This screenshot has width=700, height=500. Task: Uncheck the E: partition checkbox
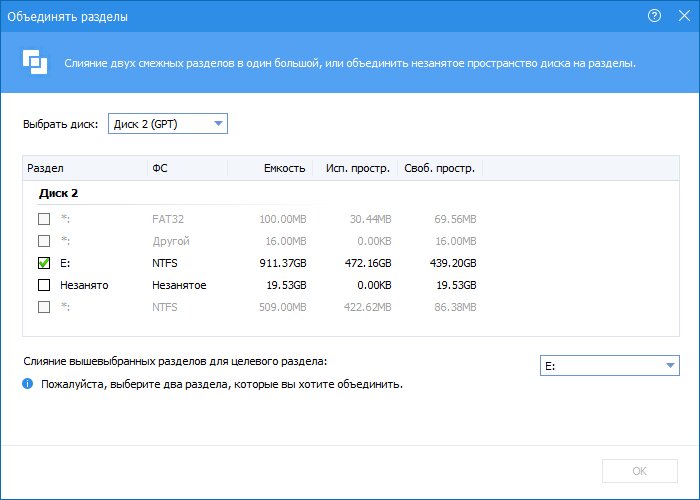tap(44, 263)
